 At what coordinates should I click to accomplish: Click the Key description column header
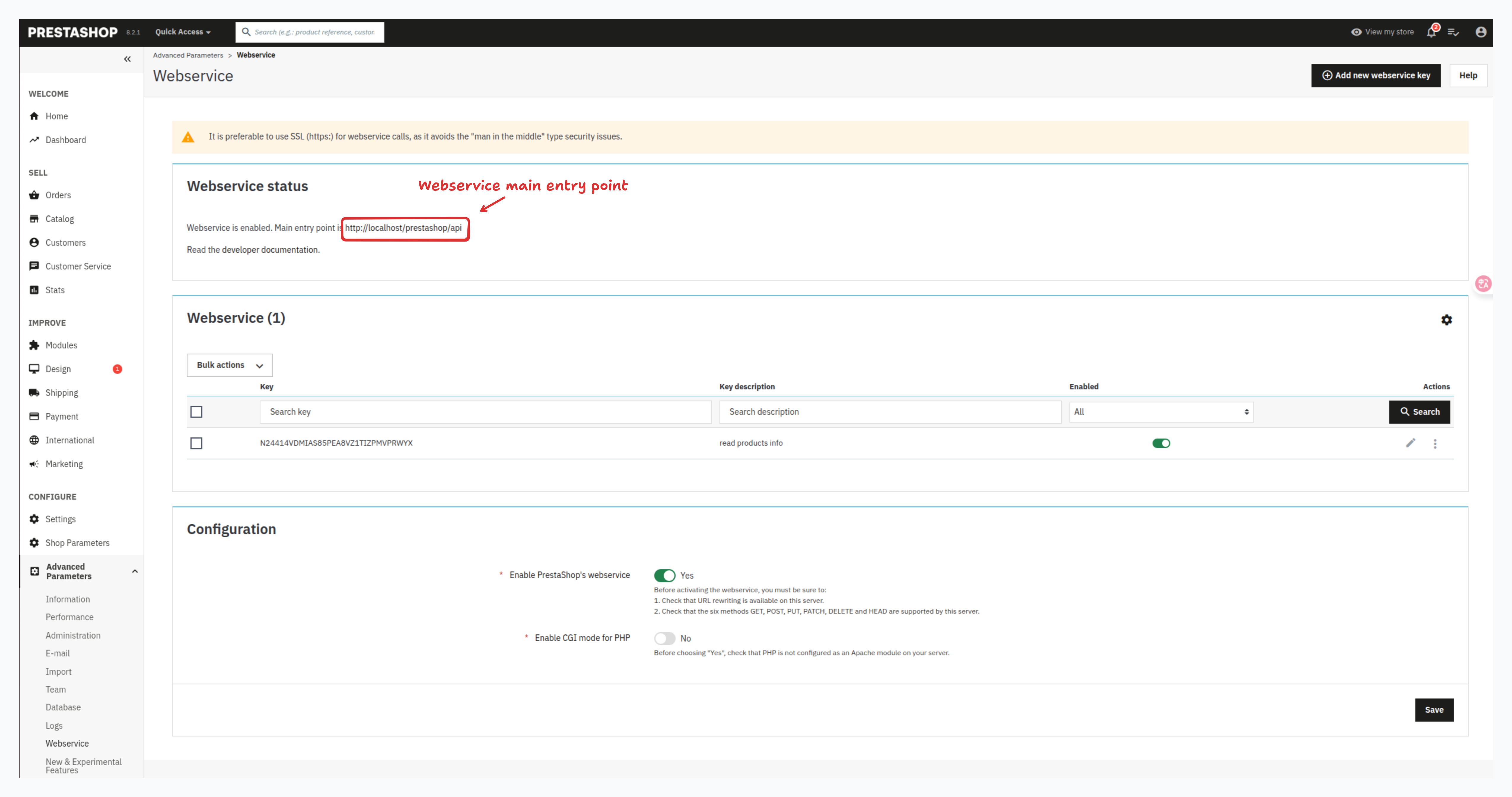coord(747,386)
